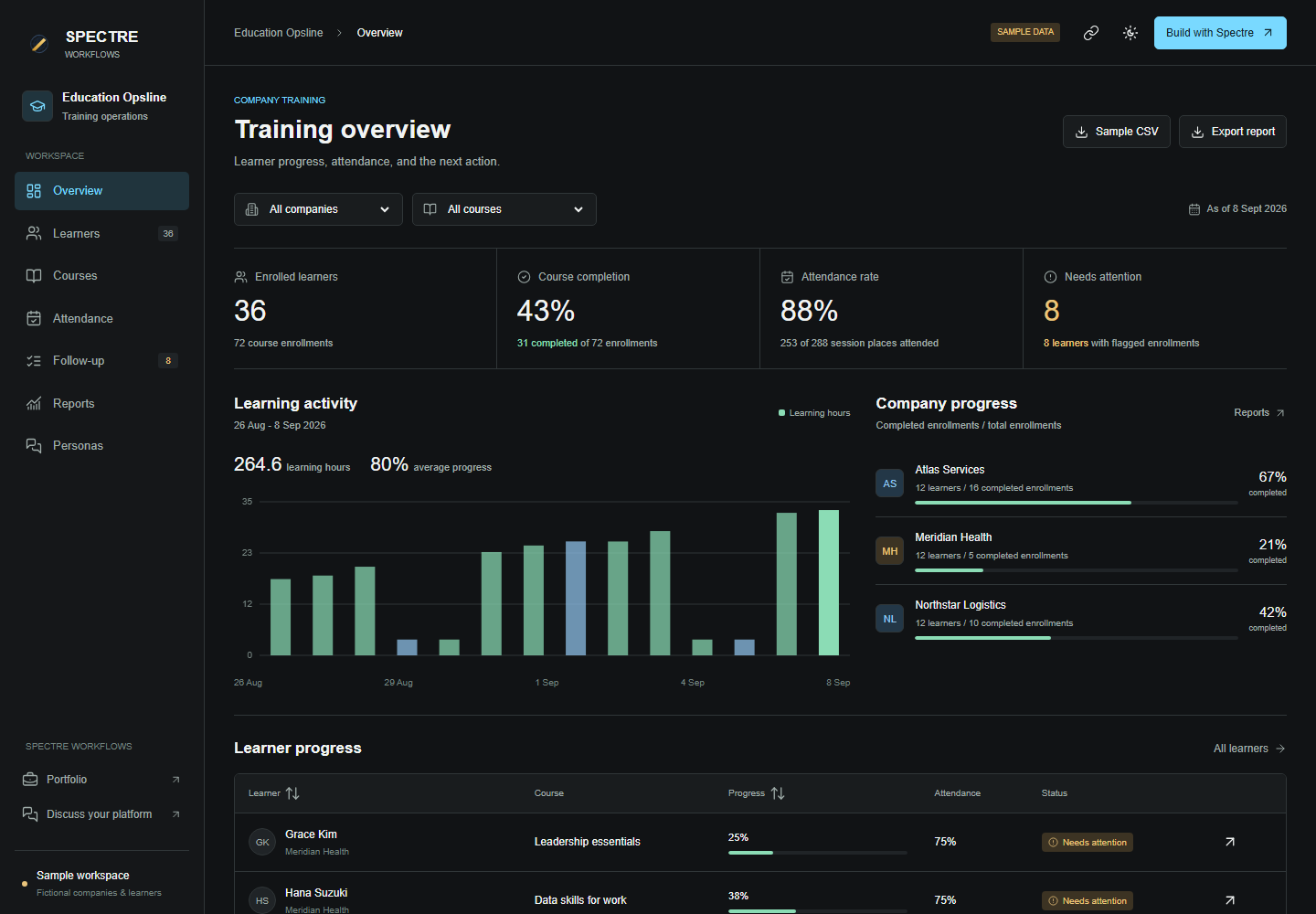Image resolution: width=1316 pixels, height=914 pixels.
Task: Sort table by Learner column
Action: [274, 793]
